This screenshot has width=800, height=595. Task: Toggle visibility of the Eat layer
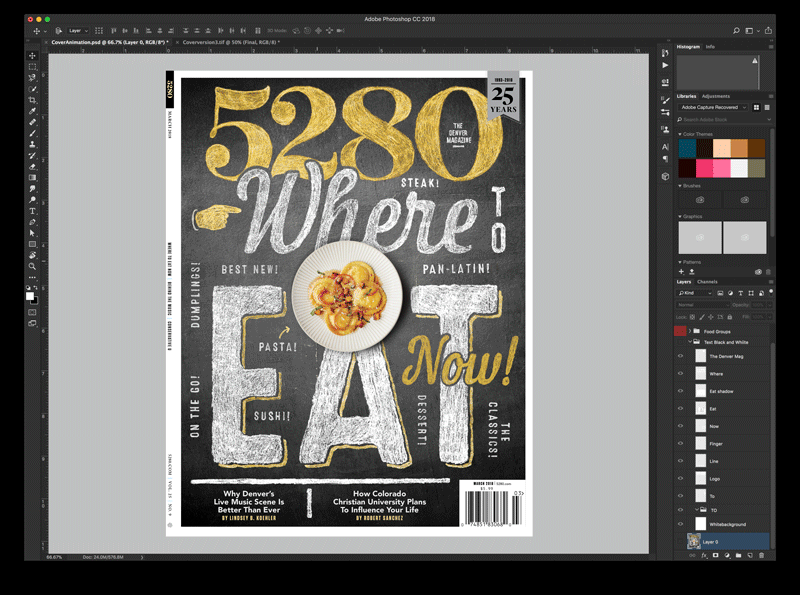(x=680, y=408)
